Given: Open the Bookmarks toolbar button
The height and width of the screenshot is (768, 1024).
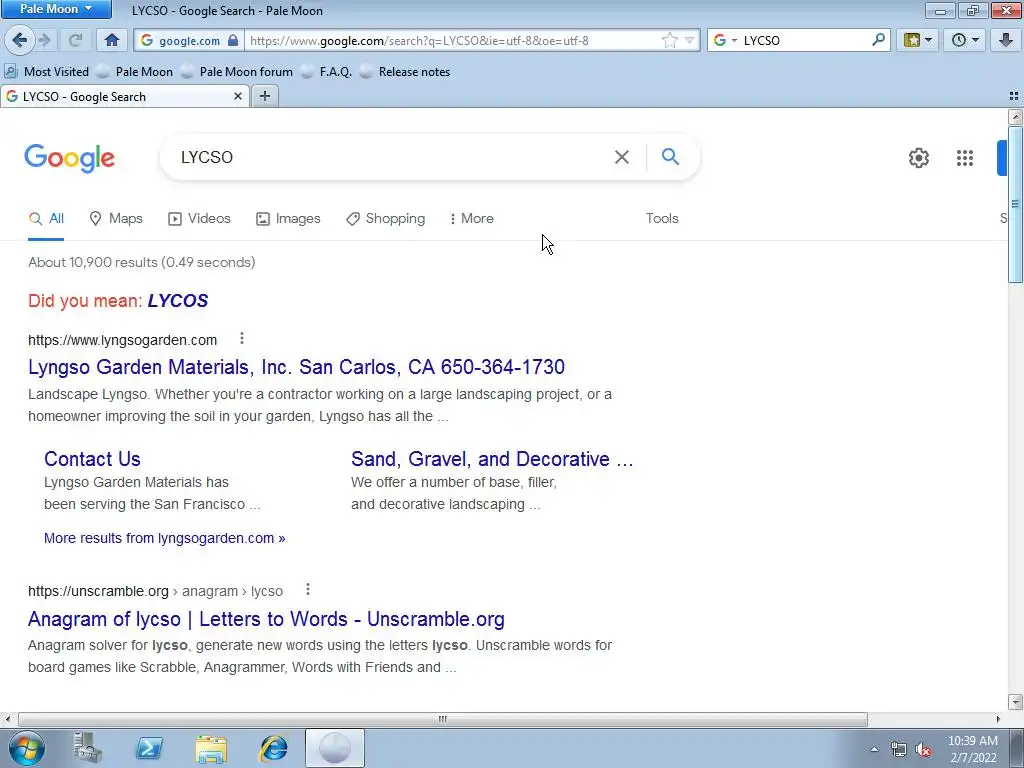Looking at the screenshot, I should point(918,40).
